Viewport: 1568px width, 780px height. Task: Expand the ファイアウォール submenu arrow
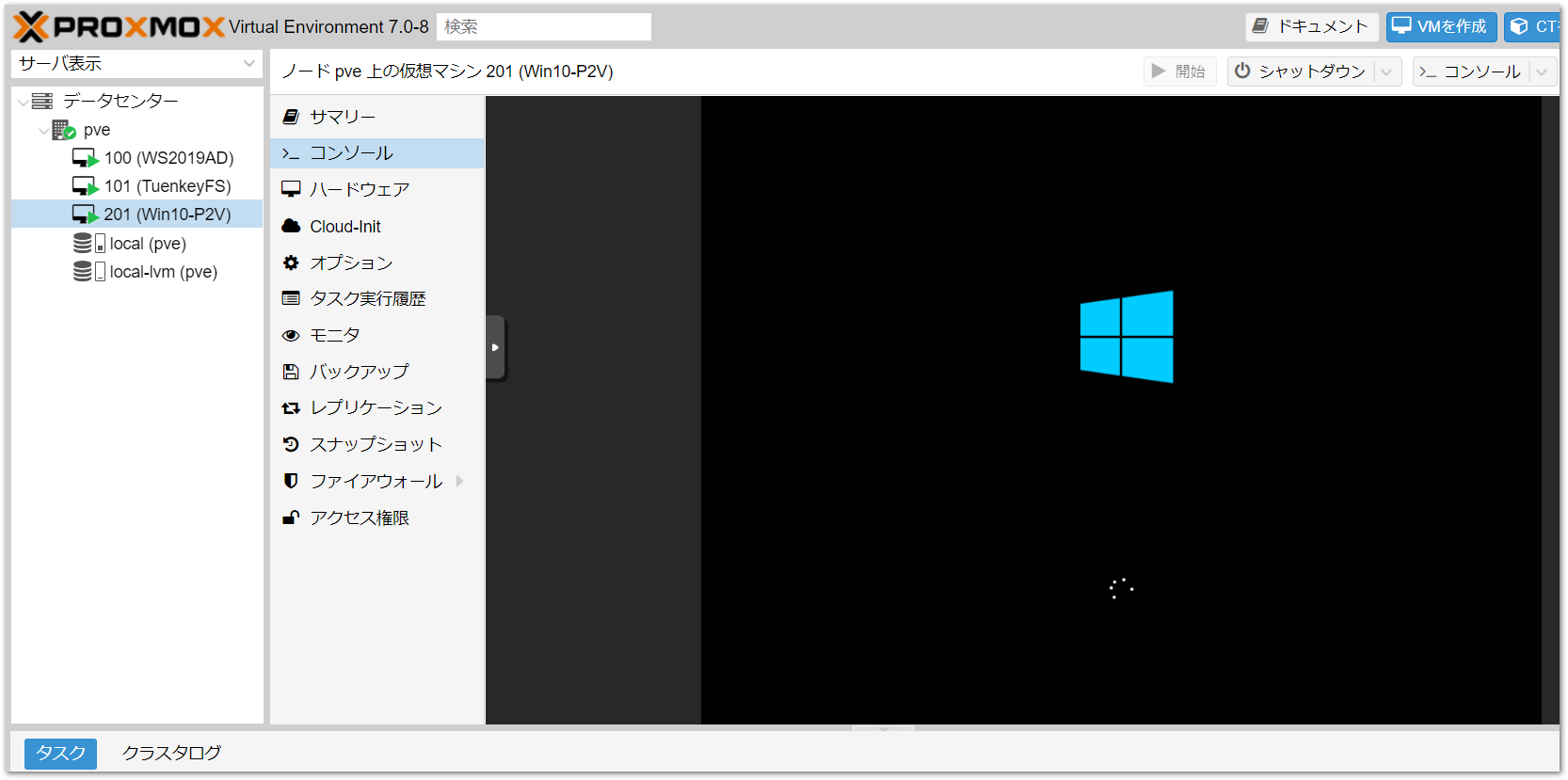(x=459, y=481)
